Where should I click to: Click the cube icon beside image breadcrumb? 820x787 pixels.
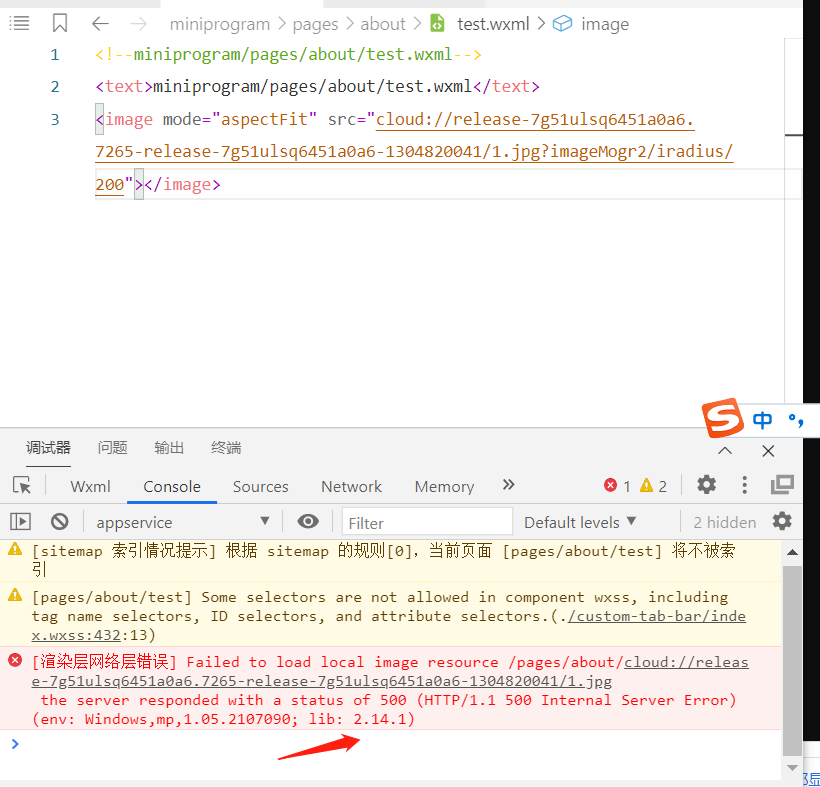(x=562, y=24)
